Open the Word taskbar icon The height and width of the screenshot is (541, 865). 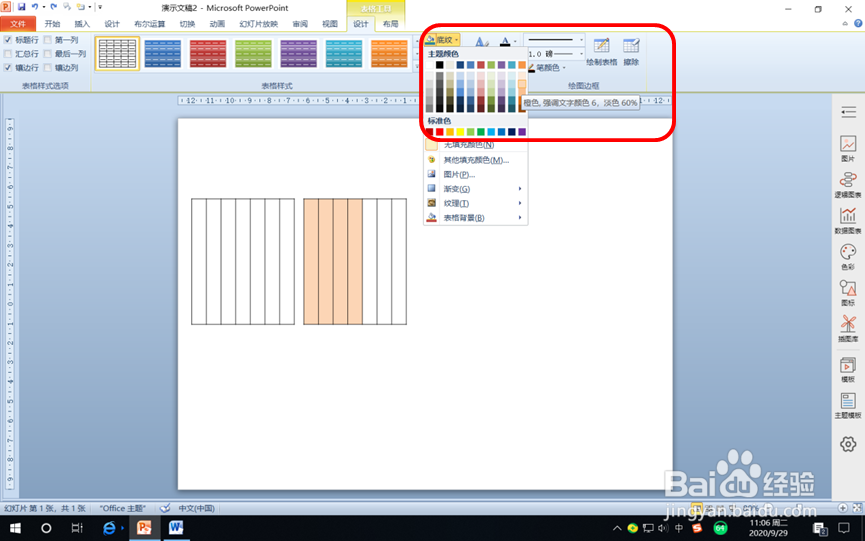coord(176,528)
